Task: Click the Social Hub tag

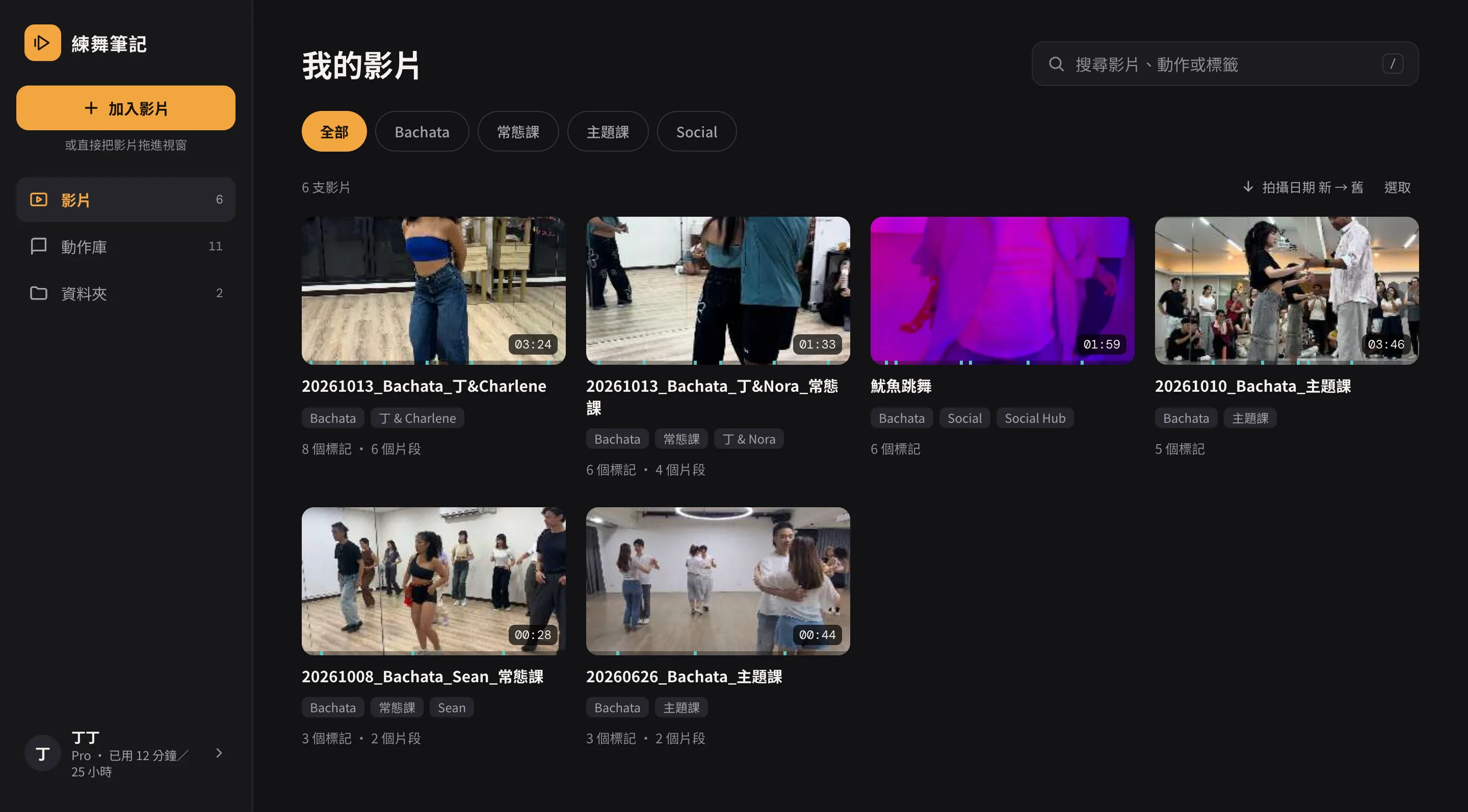Action: pyautogui.click(x=1035, y=418)
